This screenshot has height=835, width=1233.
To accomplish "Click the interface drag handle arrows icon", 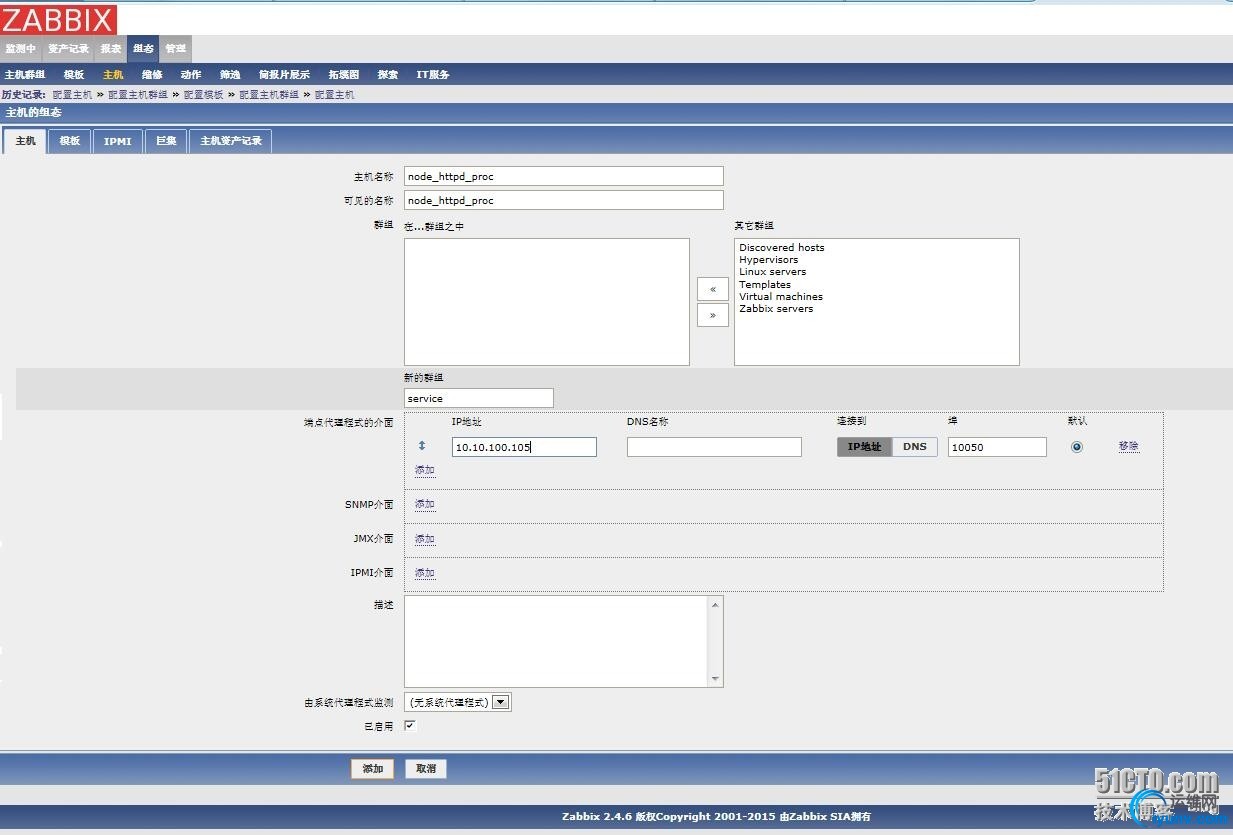I will (x=422, y=446).
